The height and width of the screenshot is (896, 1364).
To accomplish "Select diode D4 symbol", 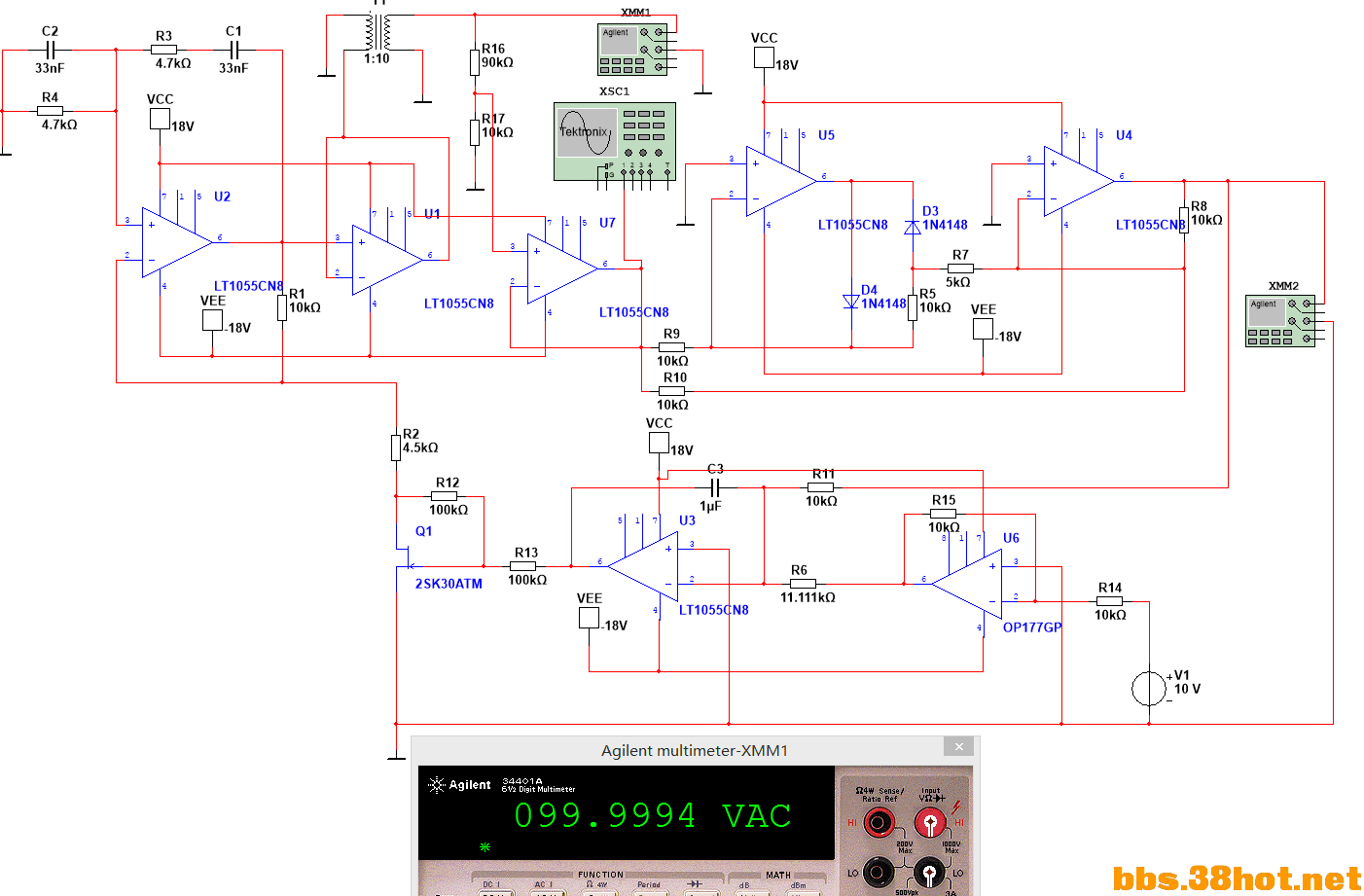I will pyautogui.click(x=851, y=303).
